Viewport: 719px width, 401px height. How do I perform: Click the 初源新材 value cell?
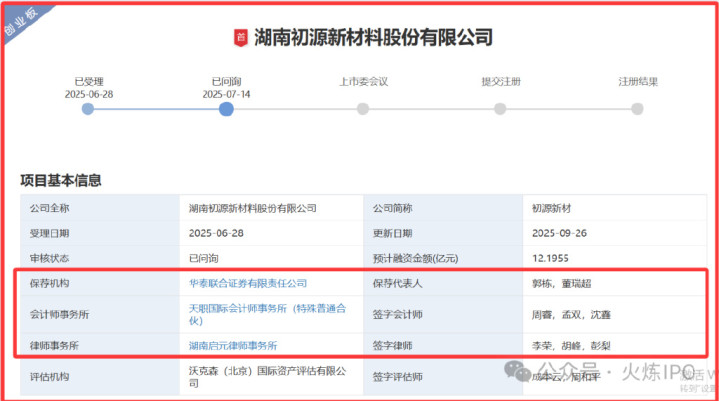(614, 208)
